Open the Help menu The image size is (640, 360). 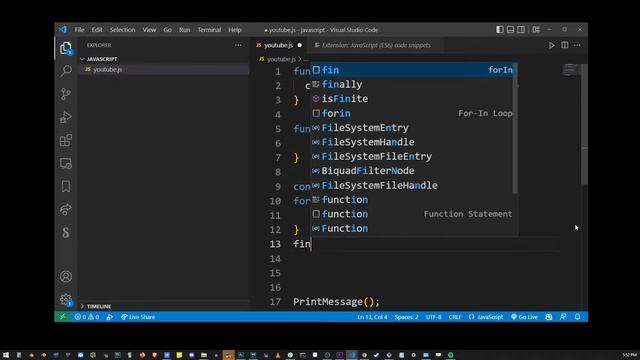(235, 30)
